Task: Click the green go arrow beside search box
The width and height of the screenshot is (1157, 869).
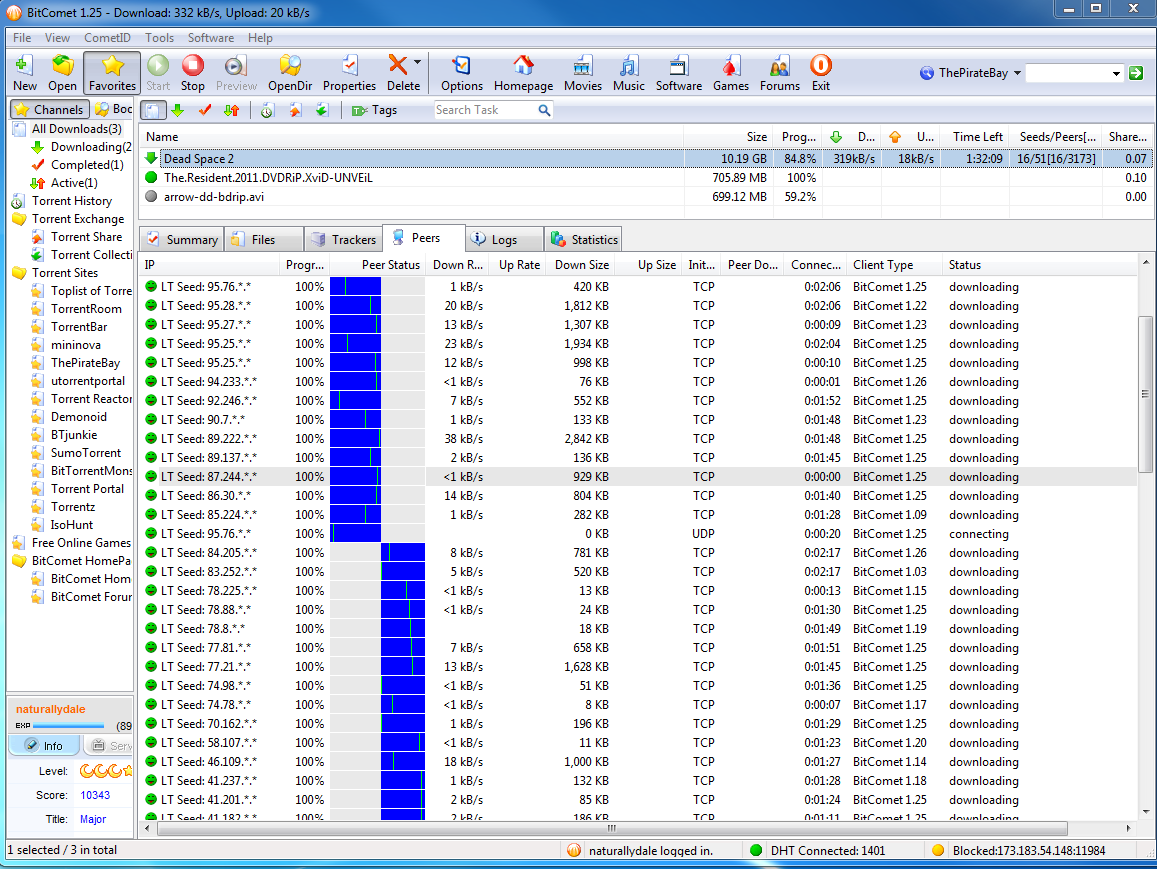Action: 1136,73
